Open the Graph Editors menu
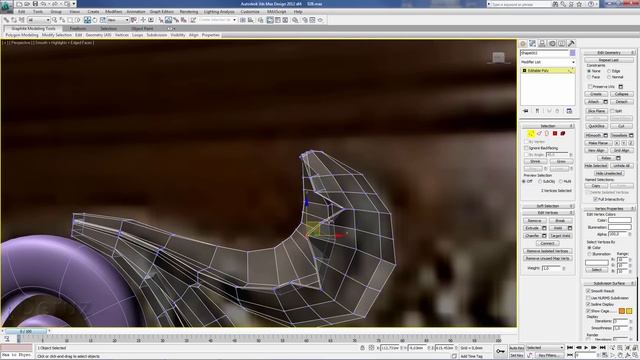The image size is (640, 360). 162,12
